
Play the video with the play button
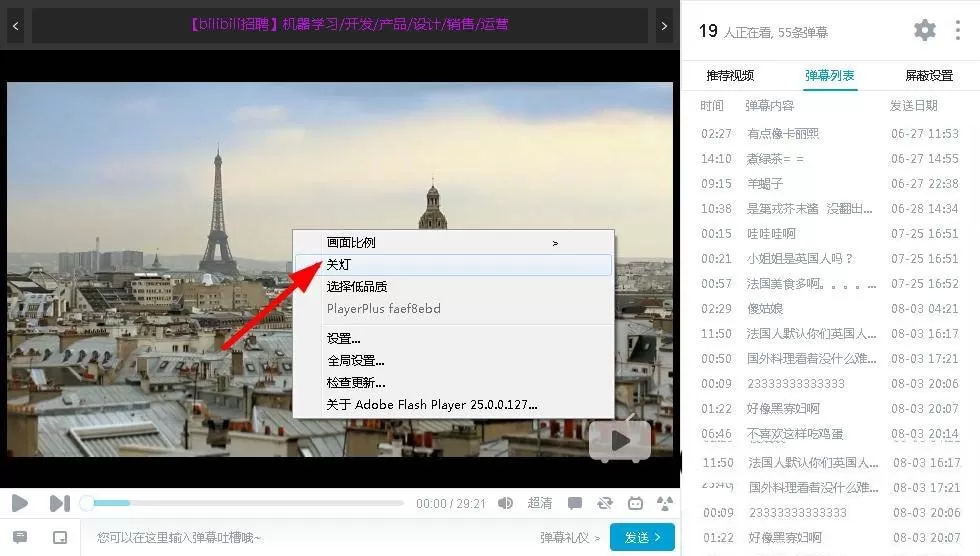pos(19,503)
